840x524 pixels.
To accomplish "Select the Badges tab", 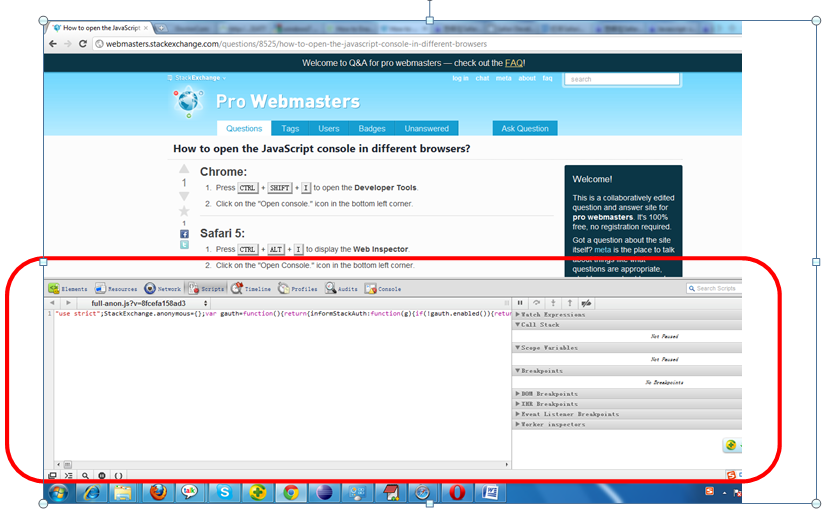I will pos(372,129).
